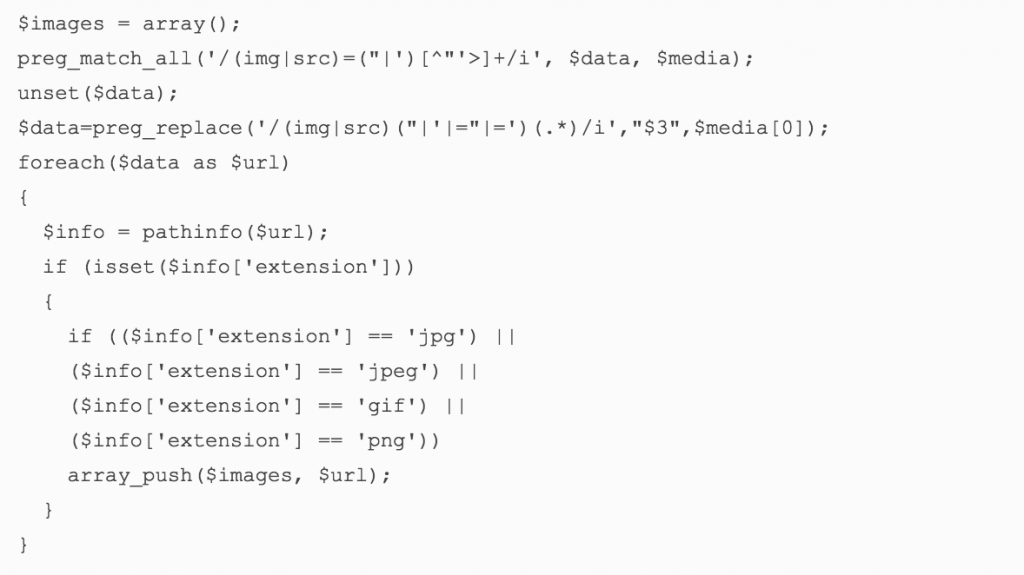The image size is (1024, 575).
Task: Click the 'png' string literal
Action: coord(387,440)
